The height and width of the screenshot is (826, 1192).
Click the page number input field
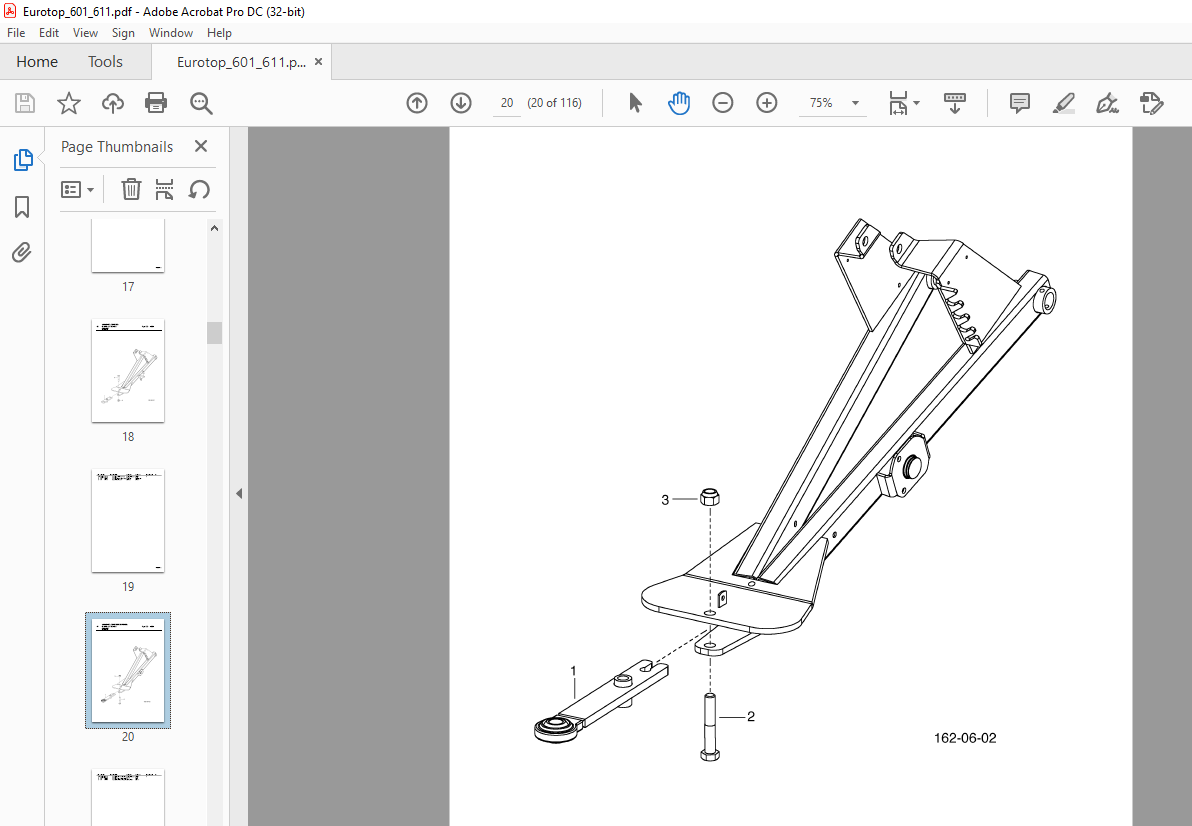coord(506,103)
